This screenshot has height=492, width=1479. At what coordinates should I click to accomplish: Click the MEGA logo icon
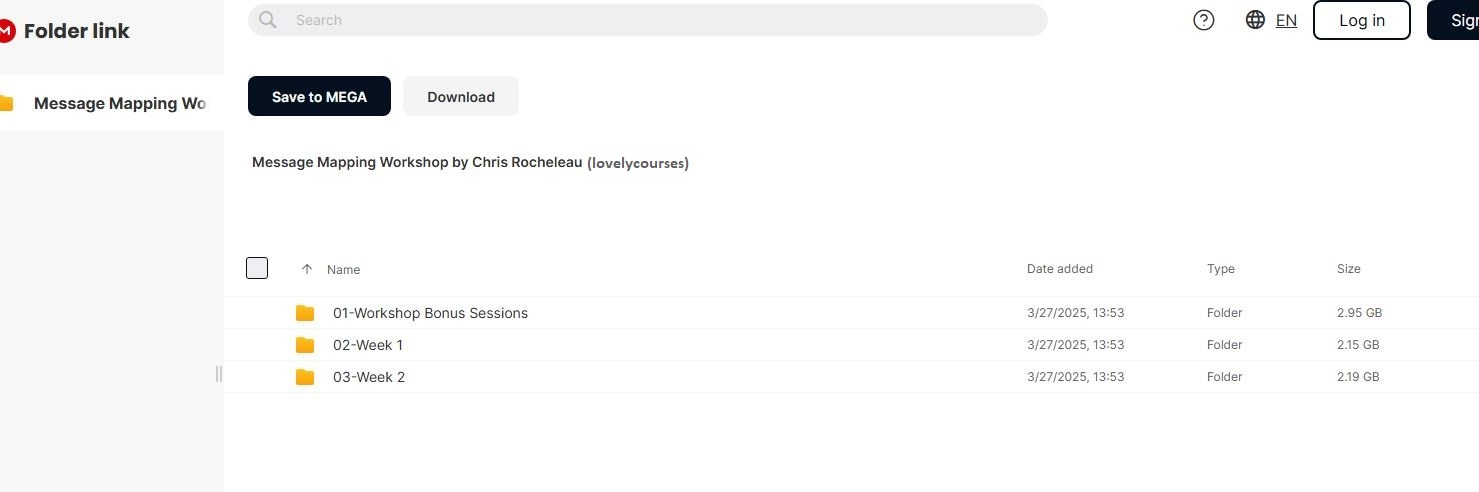[6, 31]
